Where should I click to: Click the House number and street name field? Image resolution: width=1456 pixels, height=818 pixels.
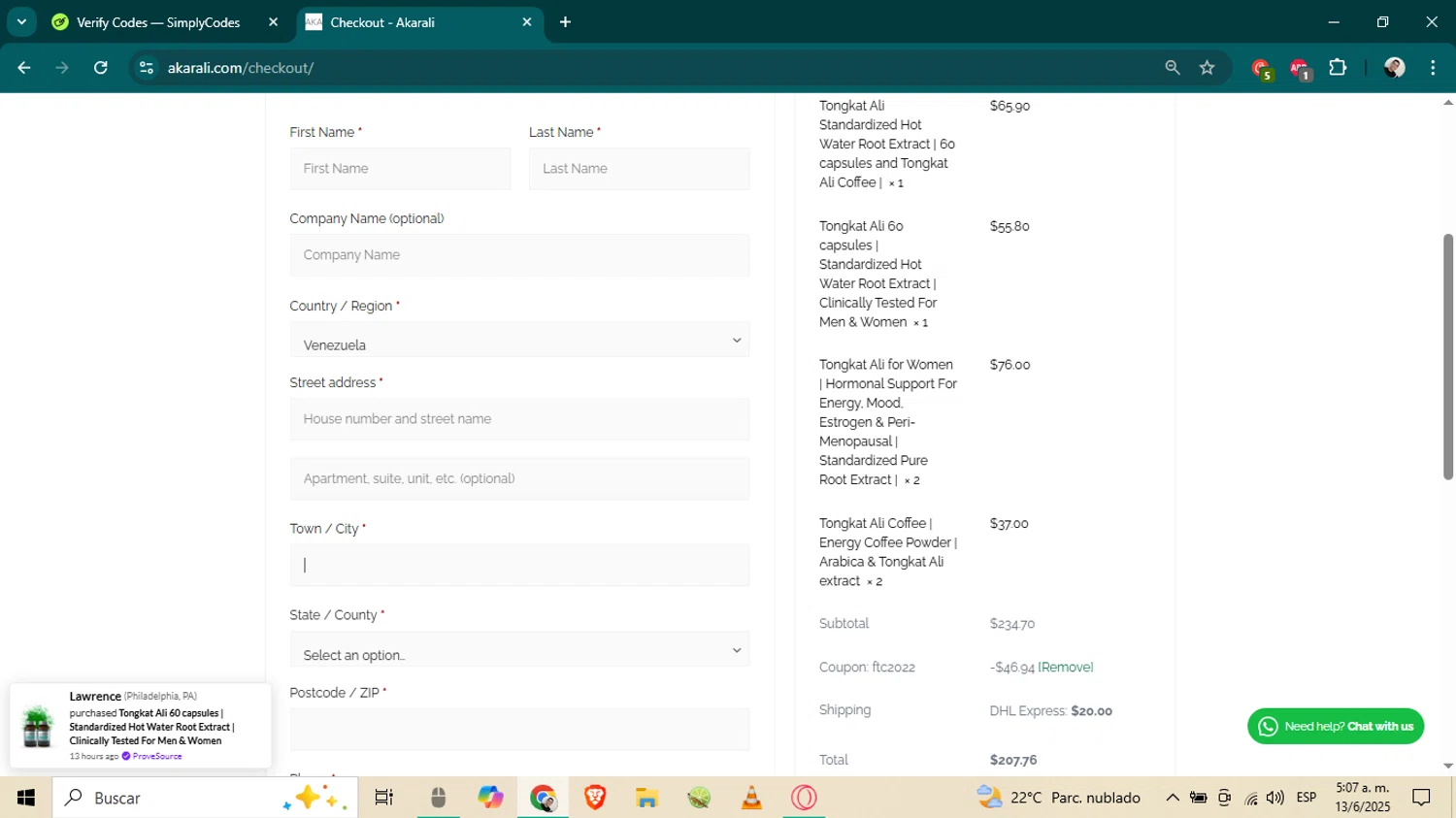(x=519, y=419)
